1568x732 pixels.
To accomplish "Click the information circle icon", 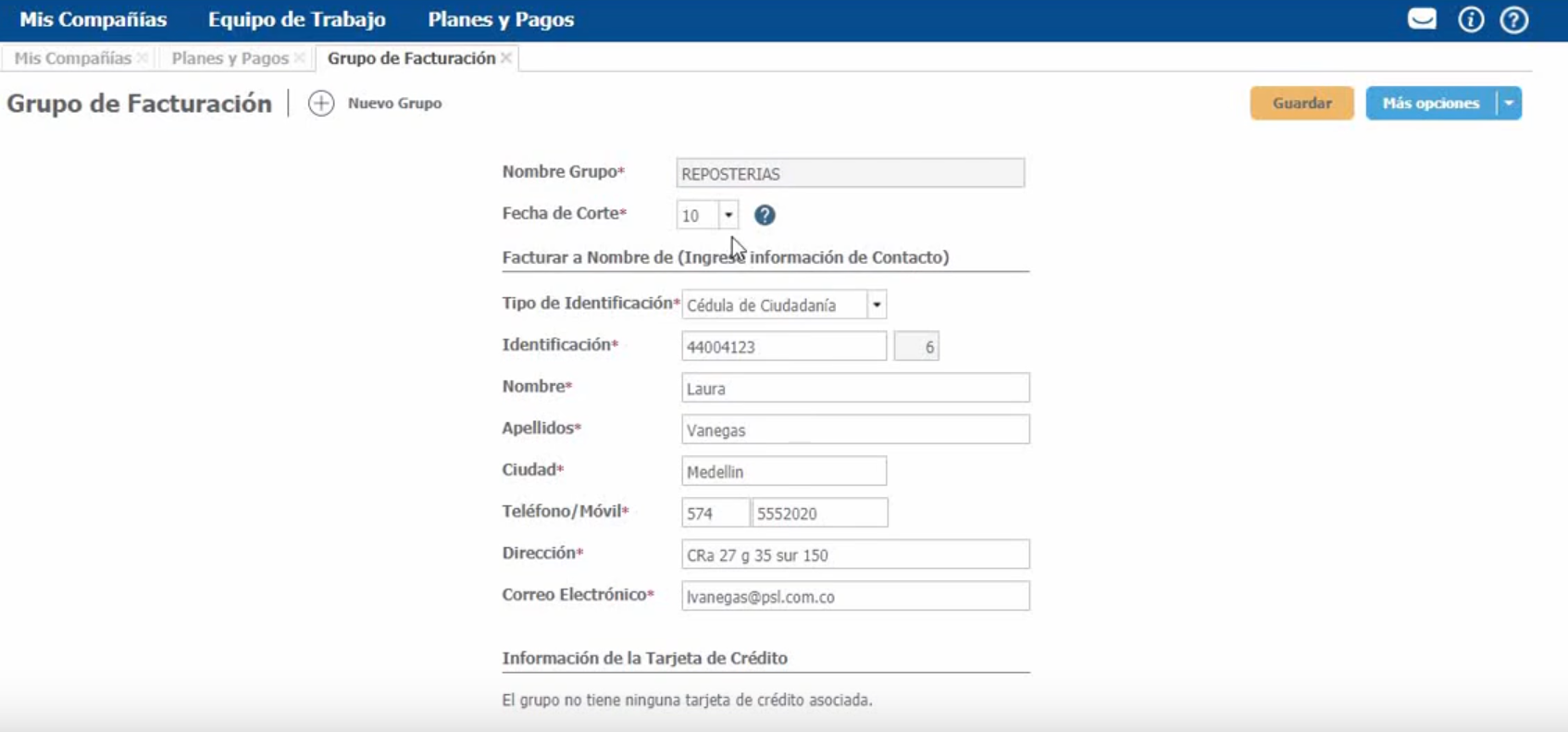I will pos(1471,19).
